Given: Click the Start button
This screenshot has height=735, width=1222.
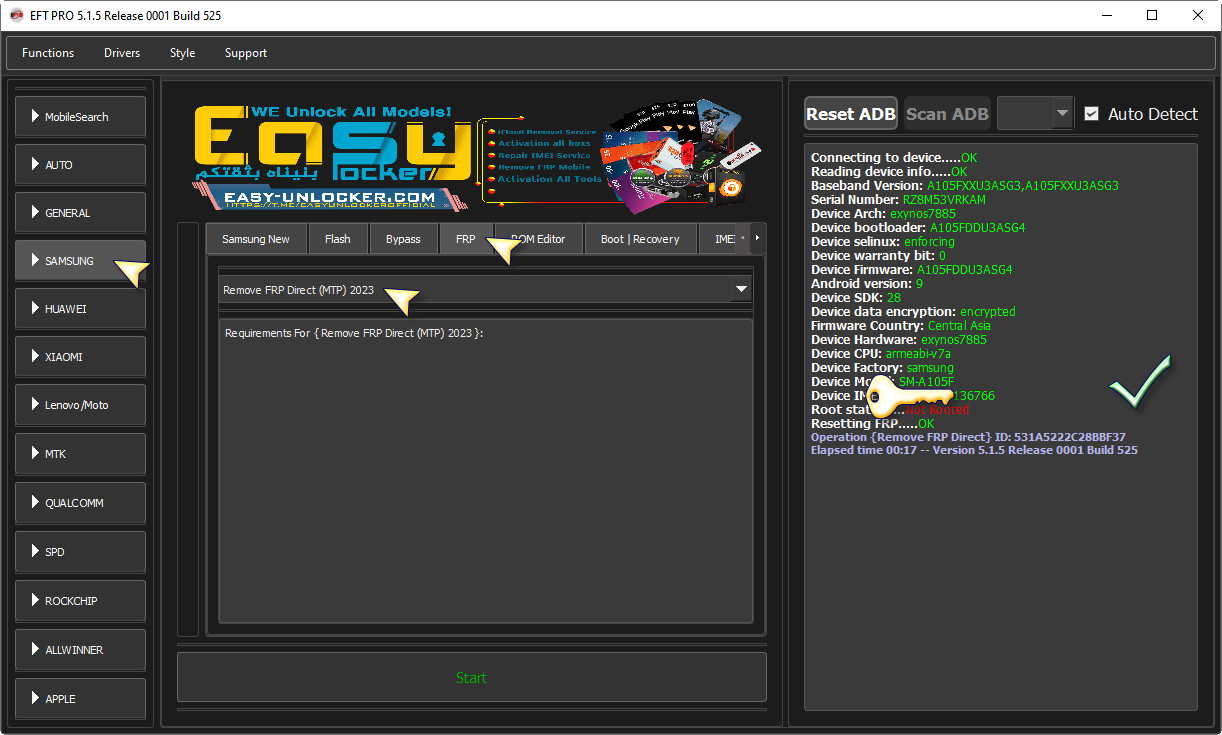Looking at the screenshot, I should click(472, 678).
